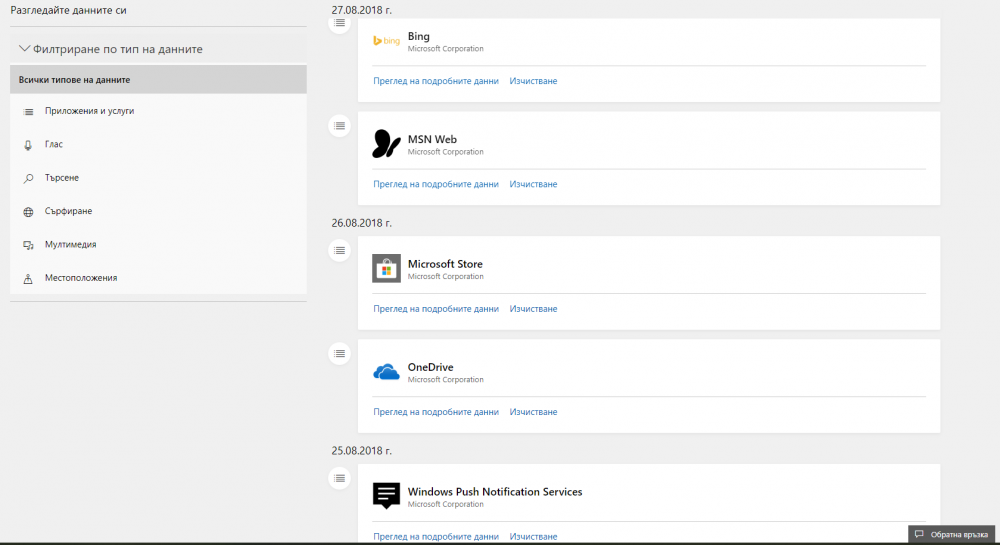Click the Windows Push Notification Services icon
The width and height of the screenshot is (1000, 545).
pyautogui.click(x=386, y=496)
